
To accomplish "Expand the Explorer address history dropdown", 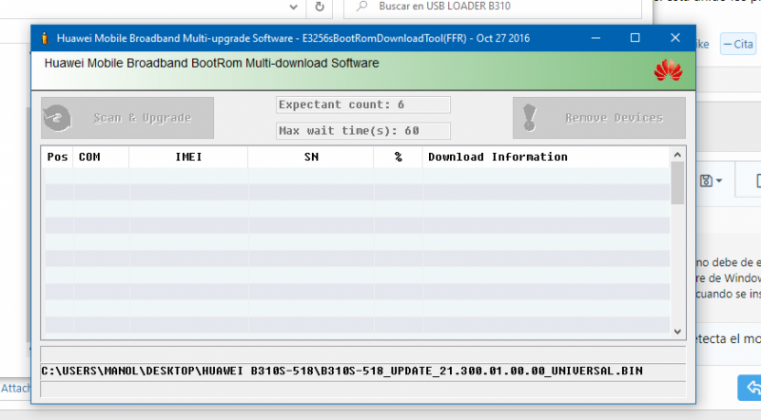I will (293, 7).
